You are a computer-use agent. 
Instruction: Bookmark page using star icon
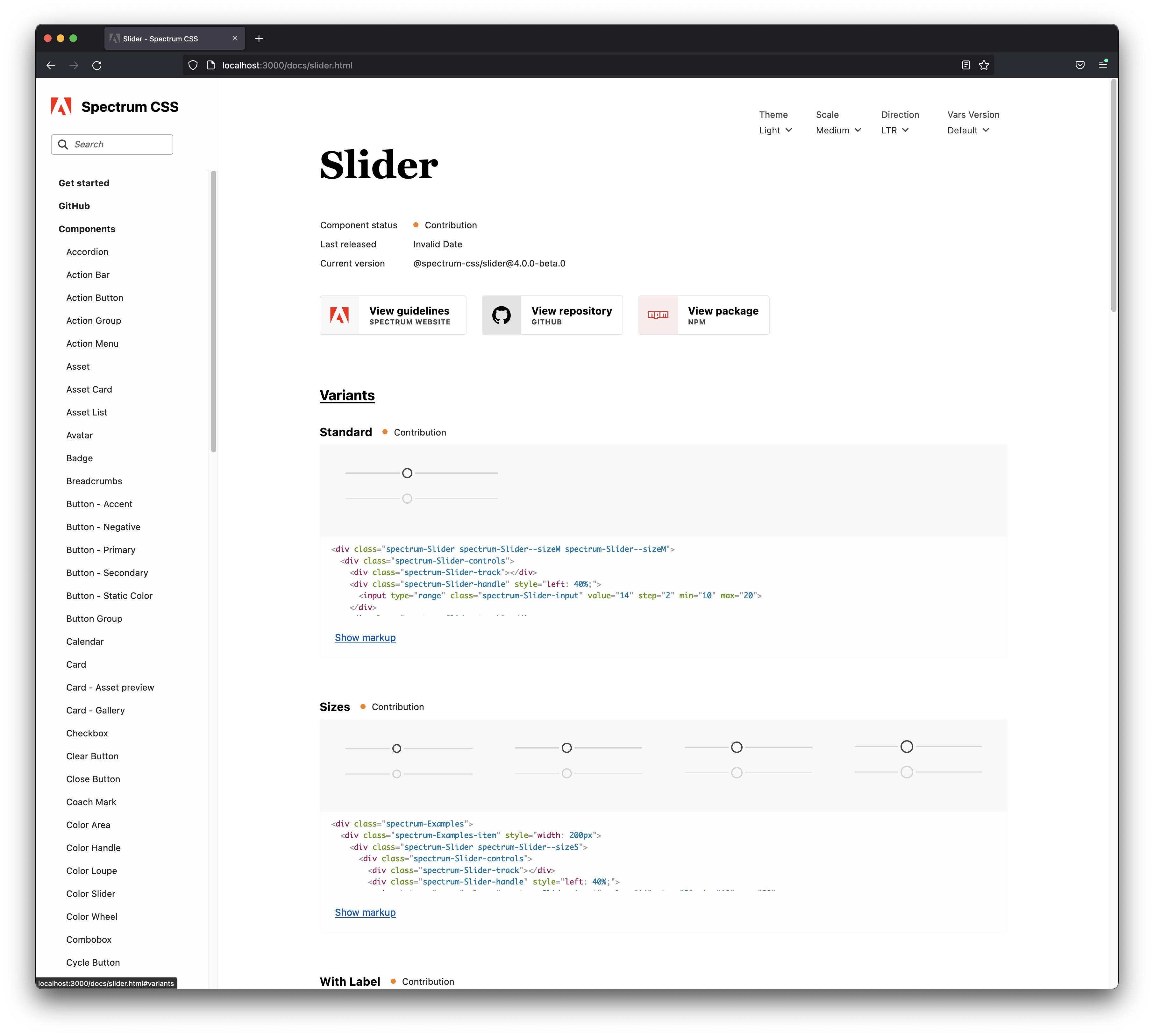pos(984,66)
